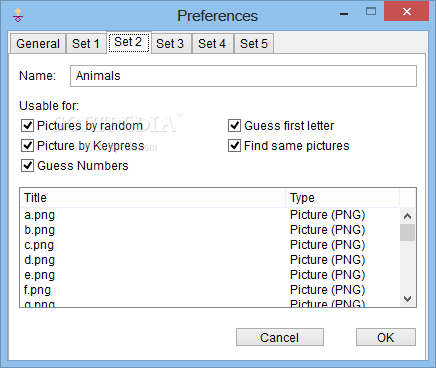Image resolution: width=436 pixels, height=368 pixels.
Task: Switch to the Set 3 tab
Action: coord(170,44)
